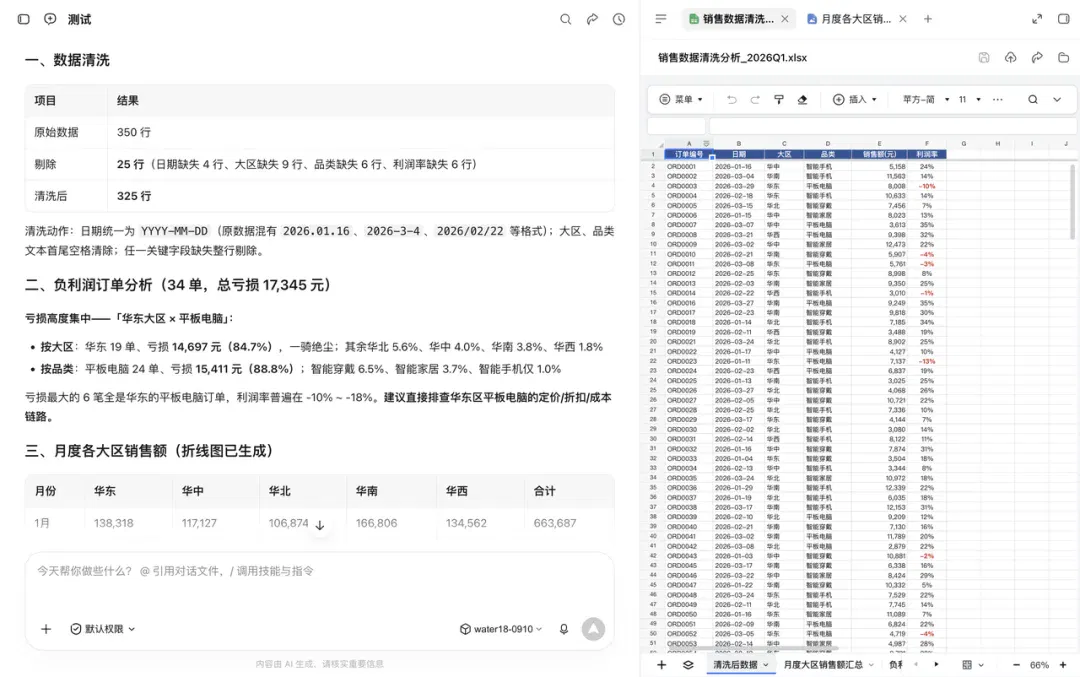Screen dimensions: 1080x677
Task: Open the file list menu icon left of tabs
Action: (661, 19)
